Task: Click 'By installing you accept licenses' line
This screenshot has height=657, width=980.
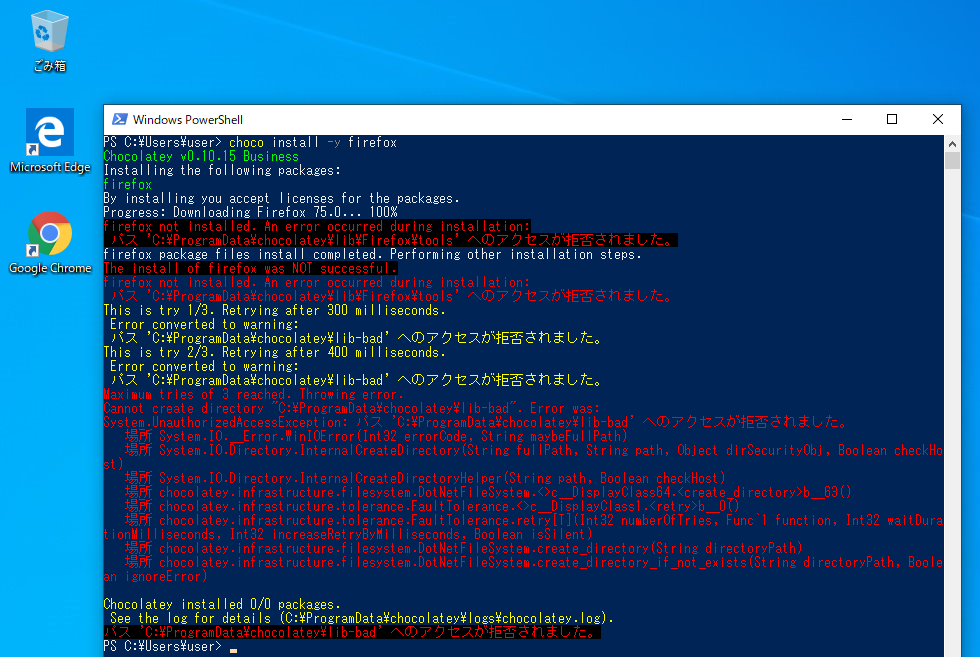Action: pyautogui.click(x=282, y=198)
